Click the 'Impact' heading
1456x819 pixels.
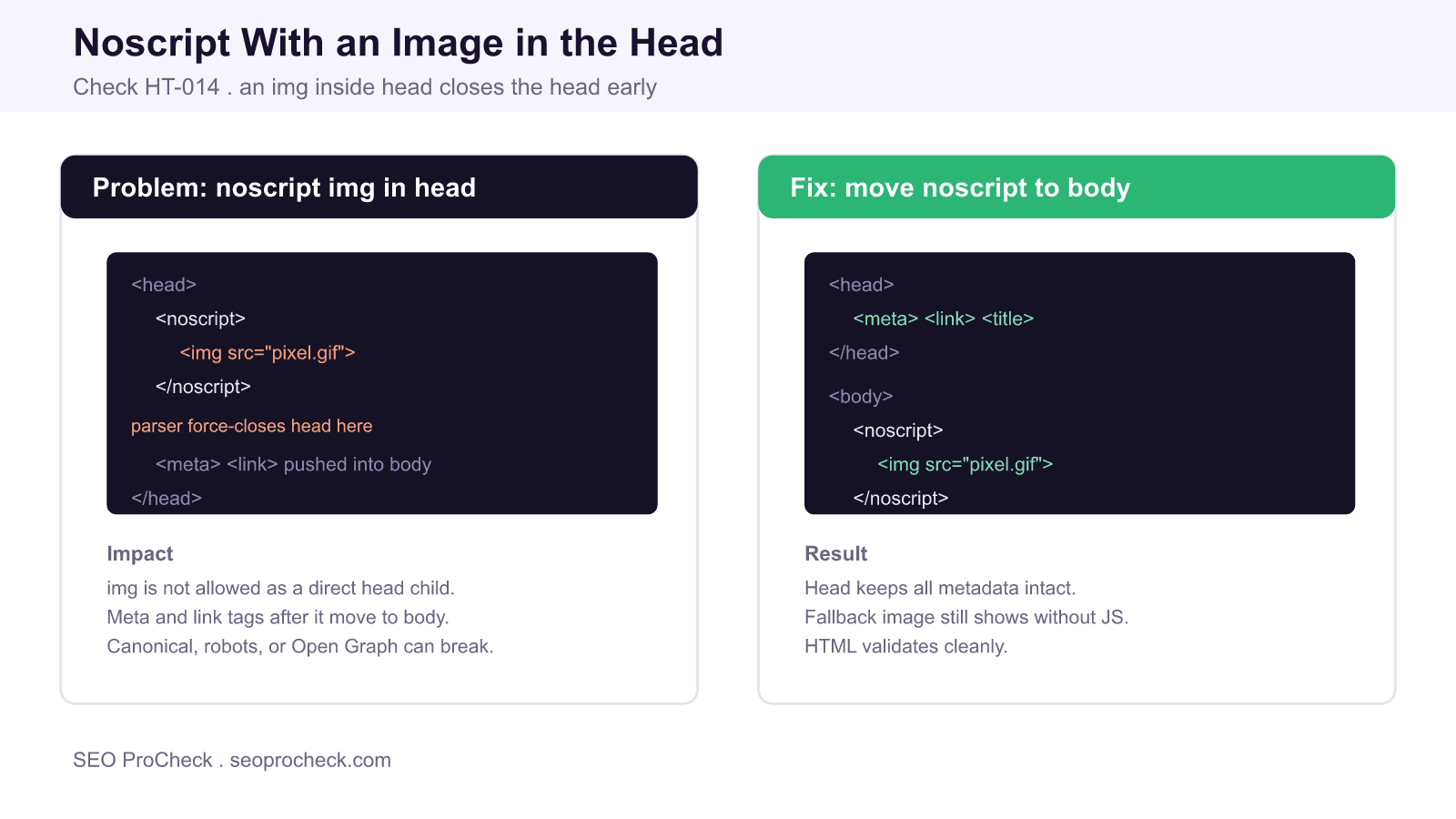pyautogui.click(x=140, y=553)
